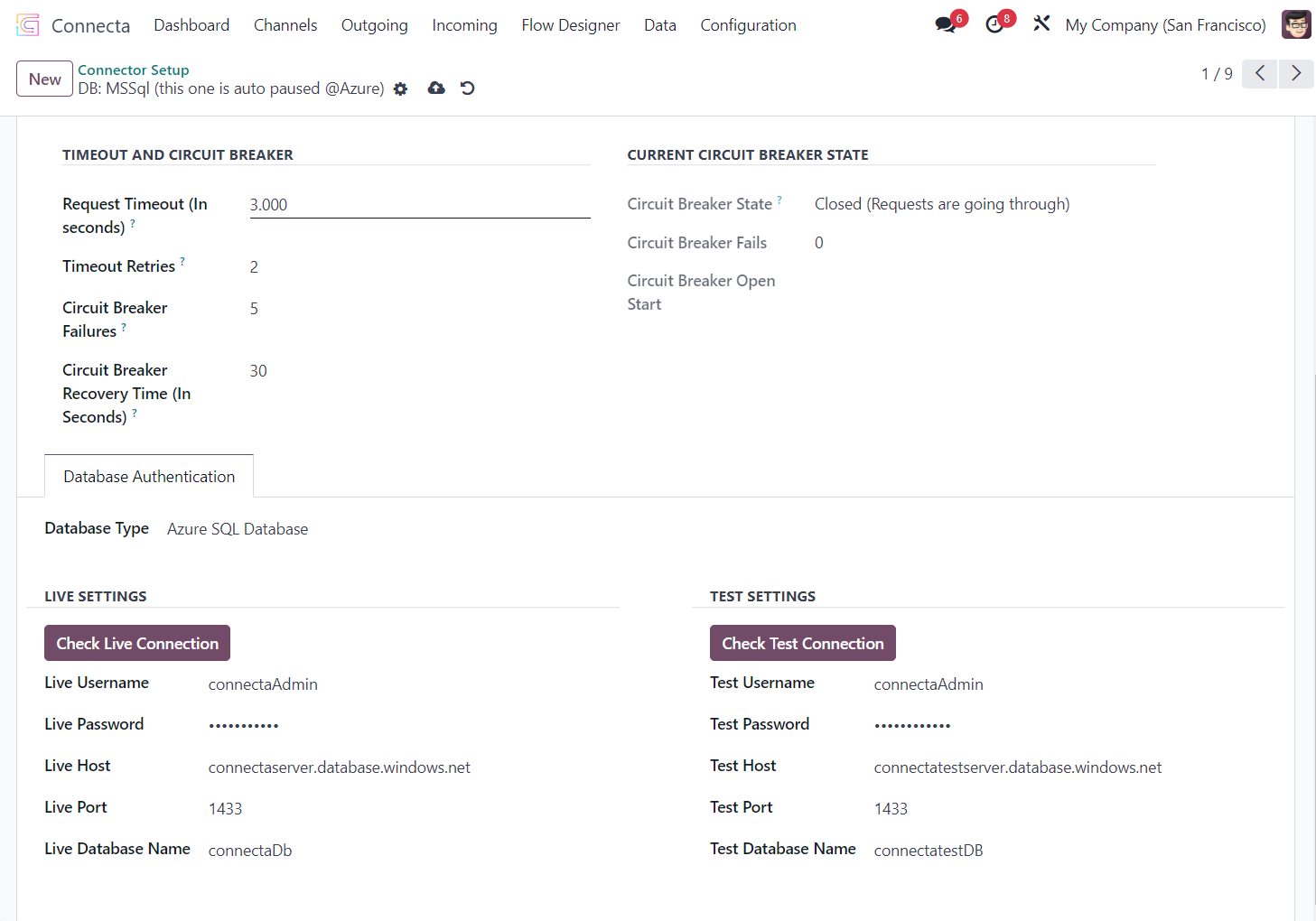This screenshot has width=1316, height=921.
Task: Go to the next record arrow
Action: point(1296,74)
